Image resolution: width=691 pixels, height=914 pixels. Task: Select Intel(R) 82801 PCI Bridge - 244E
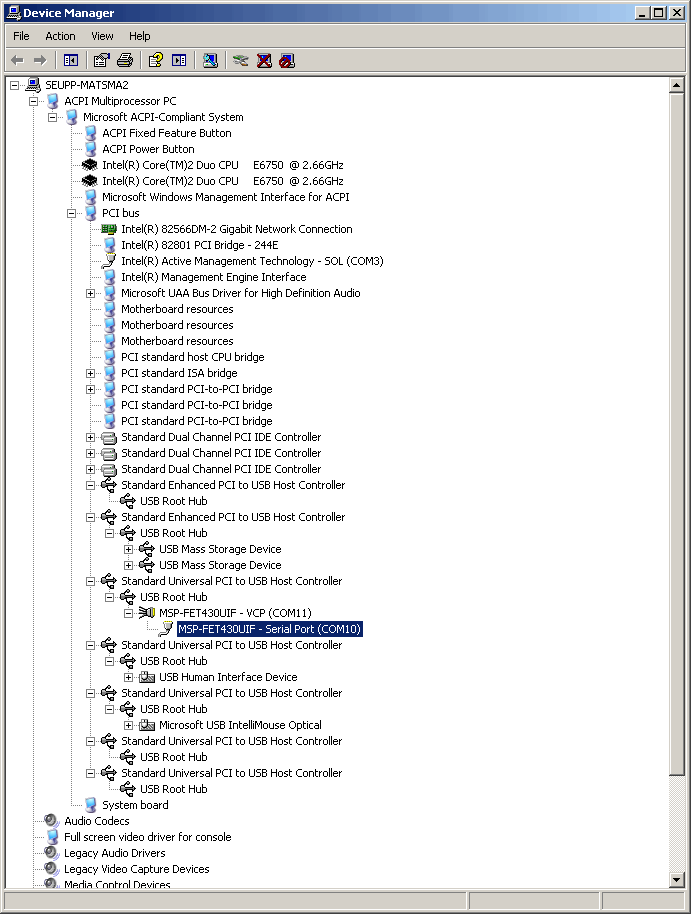tap(199, 245)
